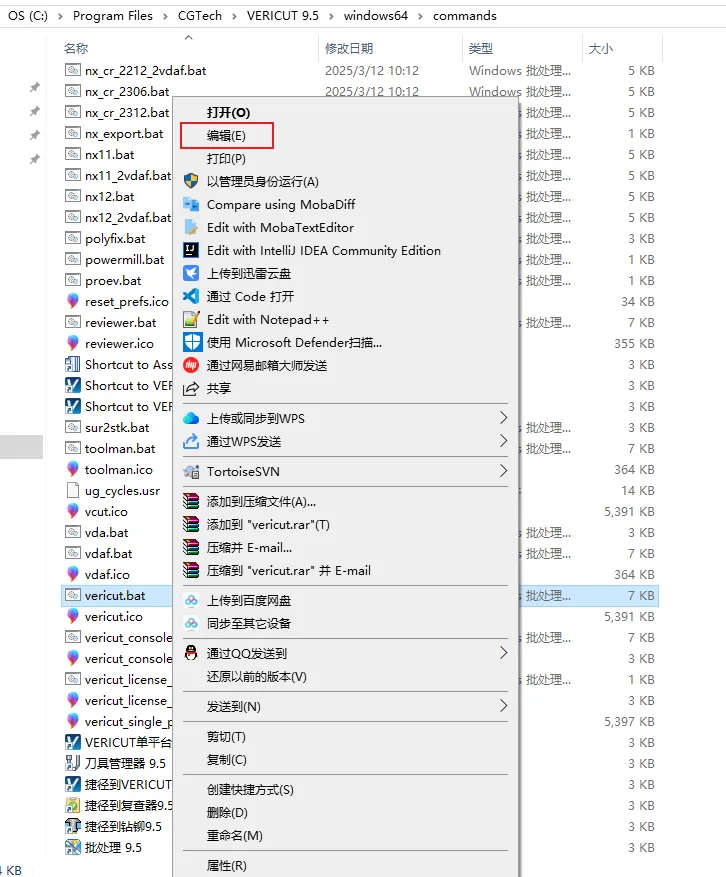Click the reset_prefs.ico file icon
Viewport: 726px width, 877px height.
(73, 301)
